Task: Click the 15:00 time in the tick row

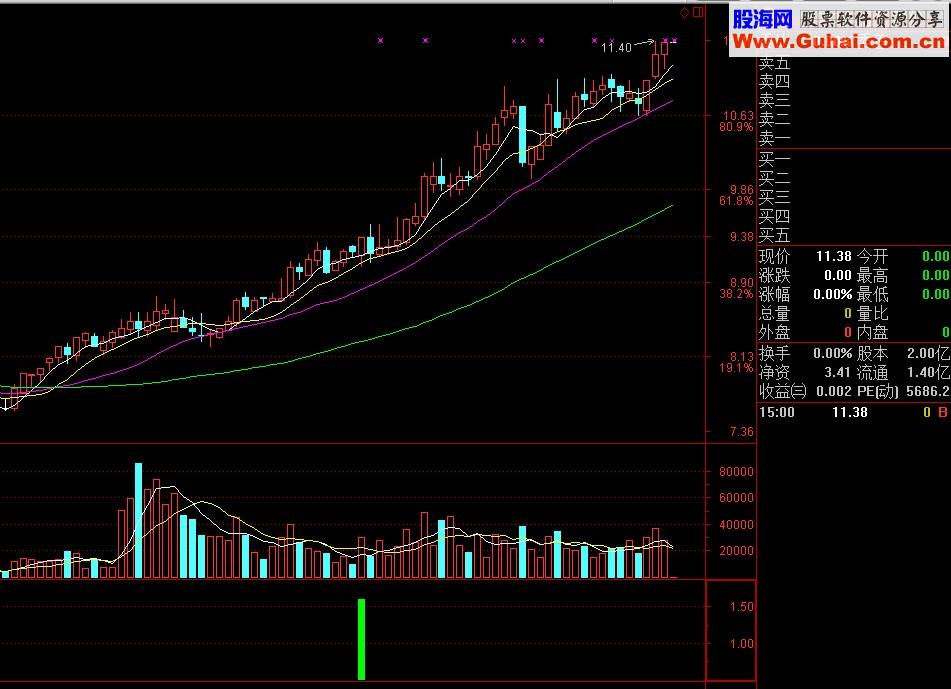Action: (777, 412)
